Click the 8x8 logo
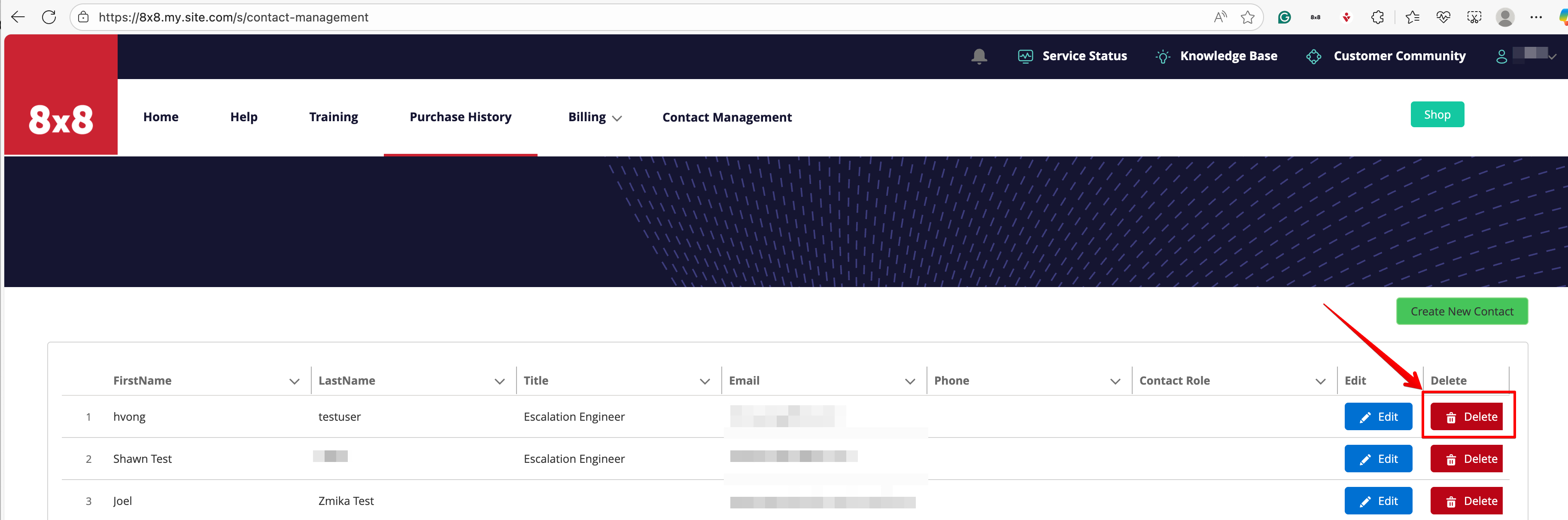The image size is (1568, 520). click(61, 119)
